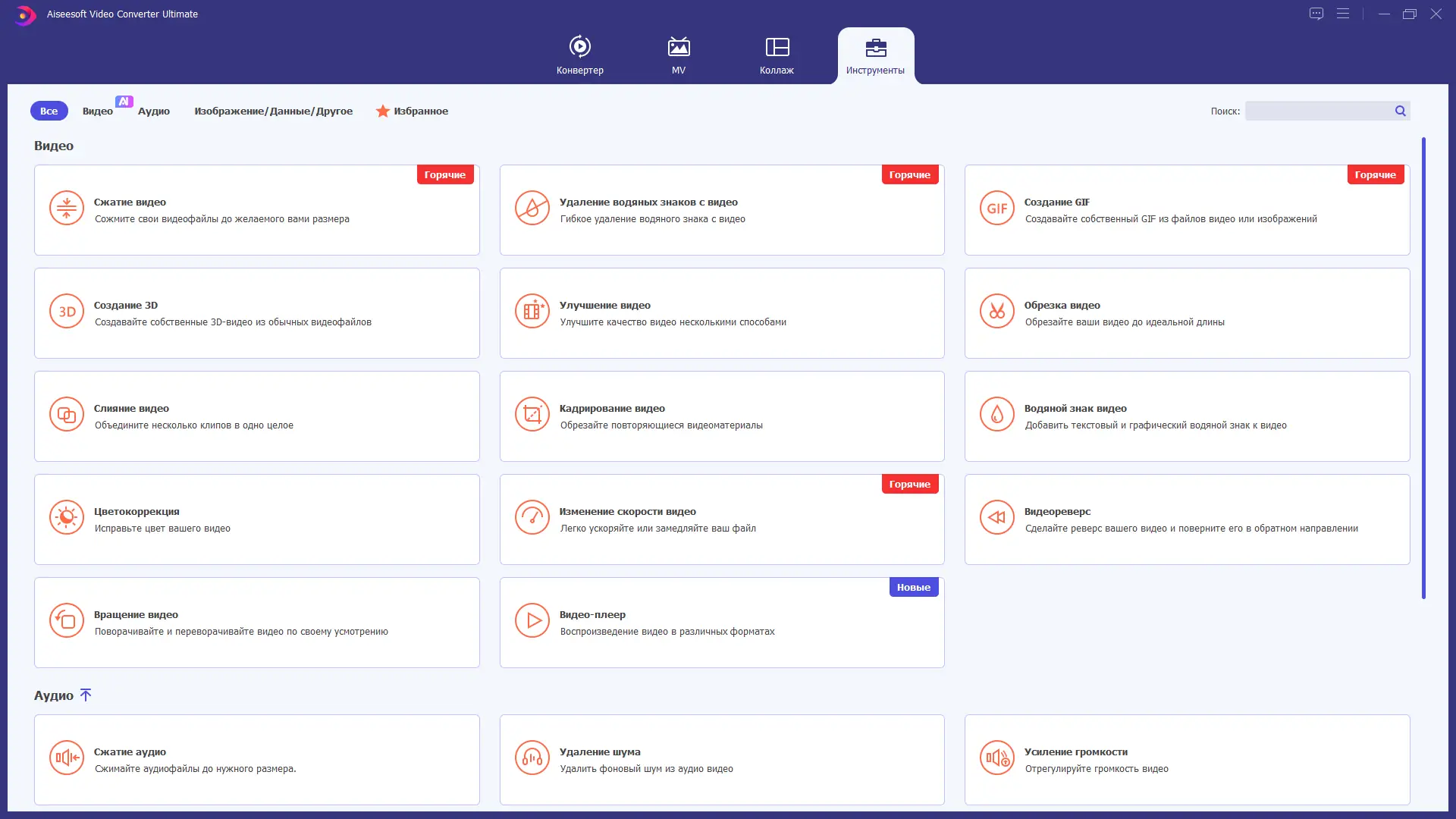This screenshot has height=819, width=1456.
Task: Filter tools by the Аудио category
Action: [154, 111]
